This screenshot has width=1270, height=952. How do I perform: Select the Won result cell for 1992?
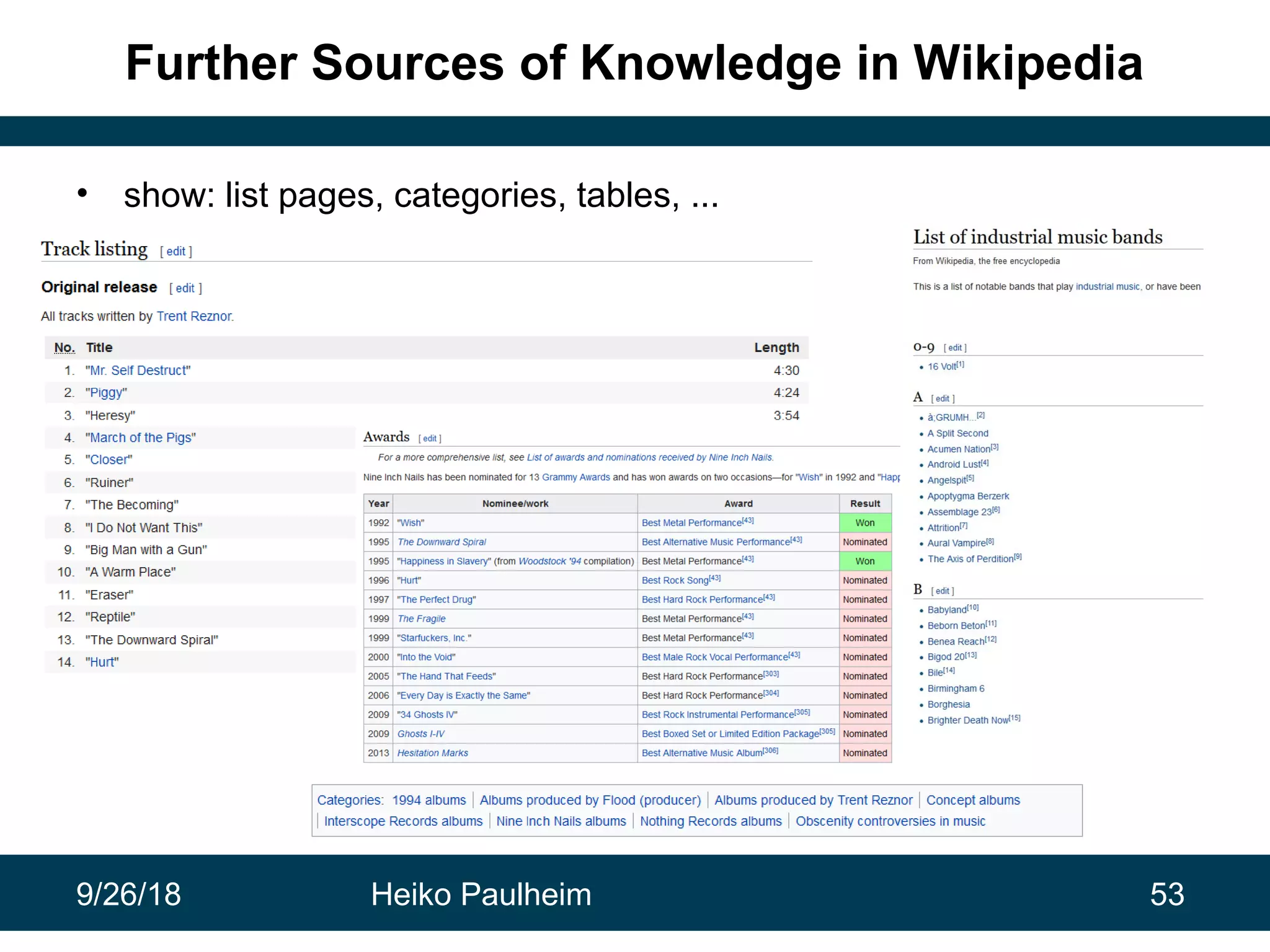pyautogui.click(x=865, y=523)
